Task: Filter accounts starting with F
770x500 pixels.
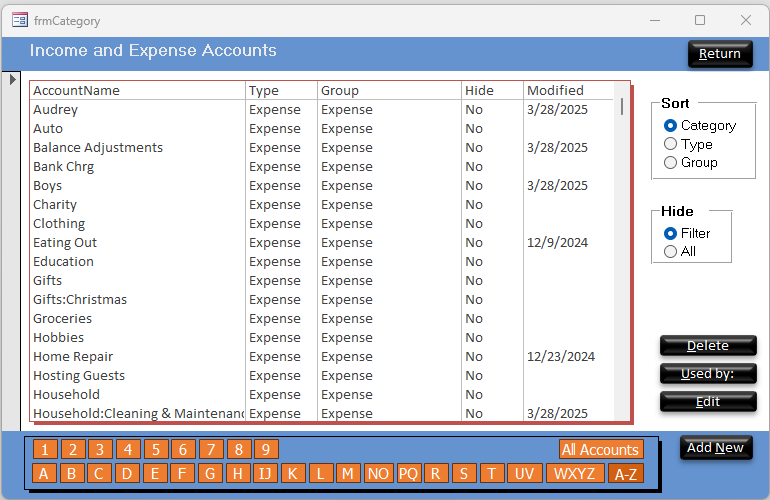Action: 182,474
